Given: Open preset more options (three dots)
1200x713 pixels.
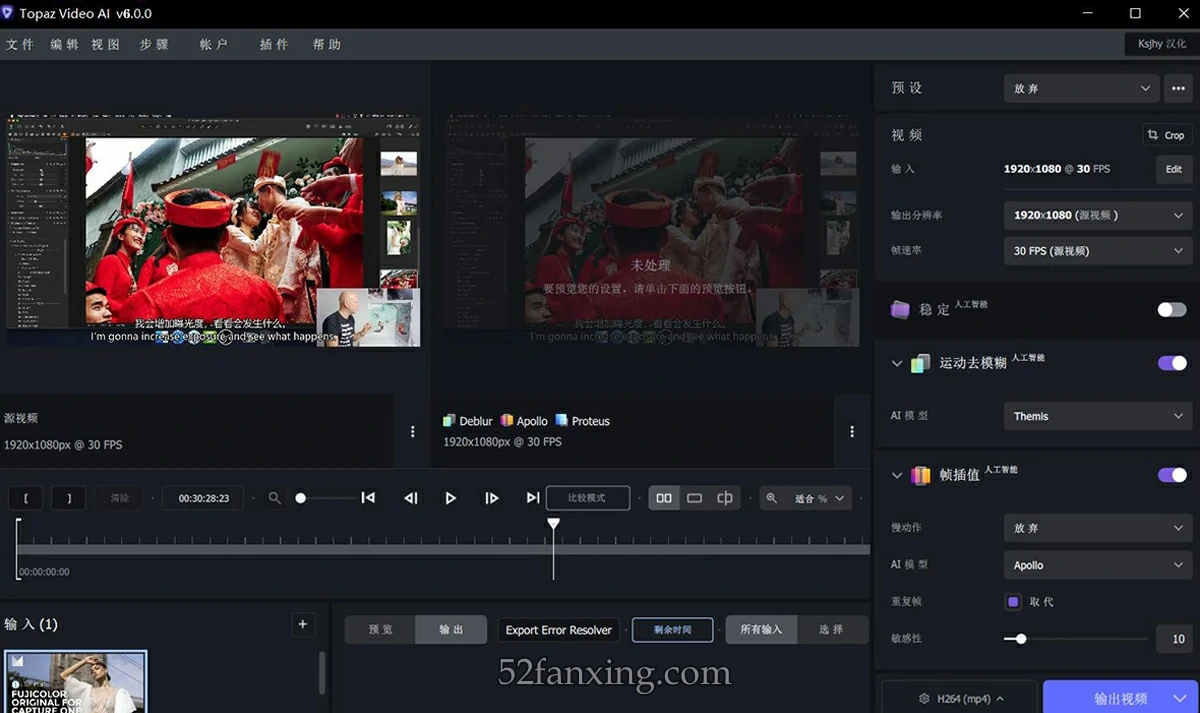Looking at the screenshot, I should (1178, 88).
